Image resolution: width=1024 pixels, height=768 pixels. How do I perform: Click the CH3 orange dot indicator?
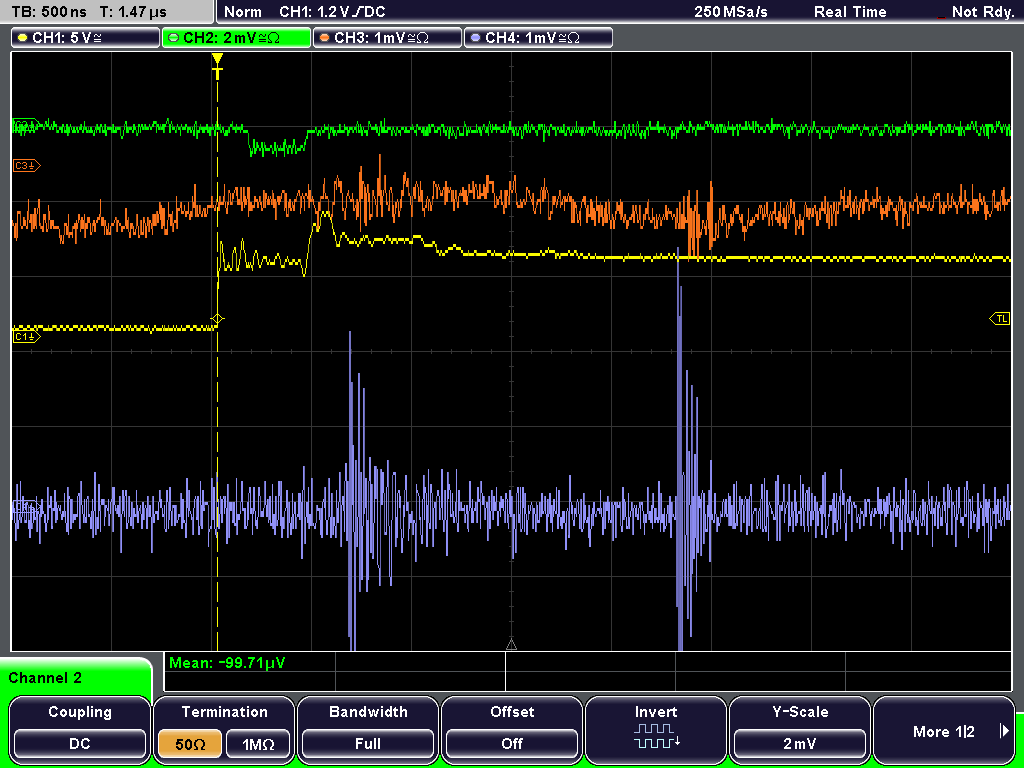325,38
